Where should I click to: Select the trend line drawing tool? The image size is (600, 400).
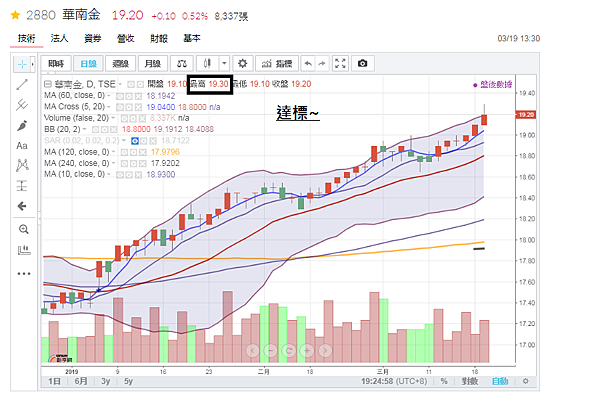(x=22, y=84)
